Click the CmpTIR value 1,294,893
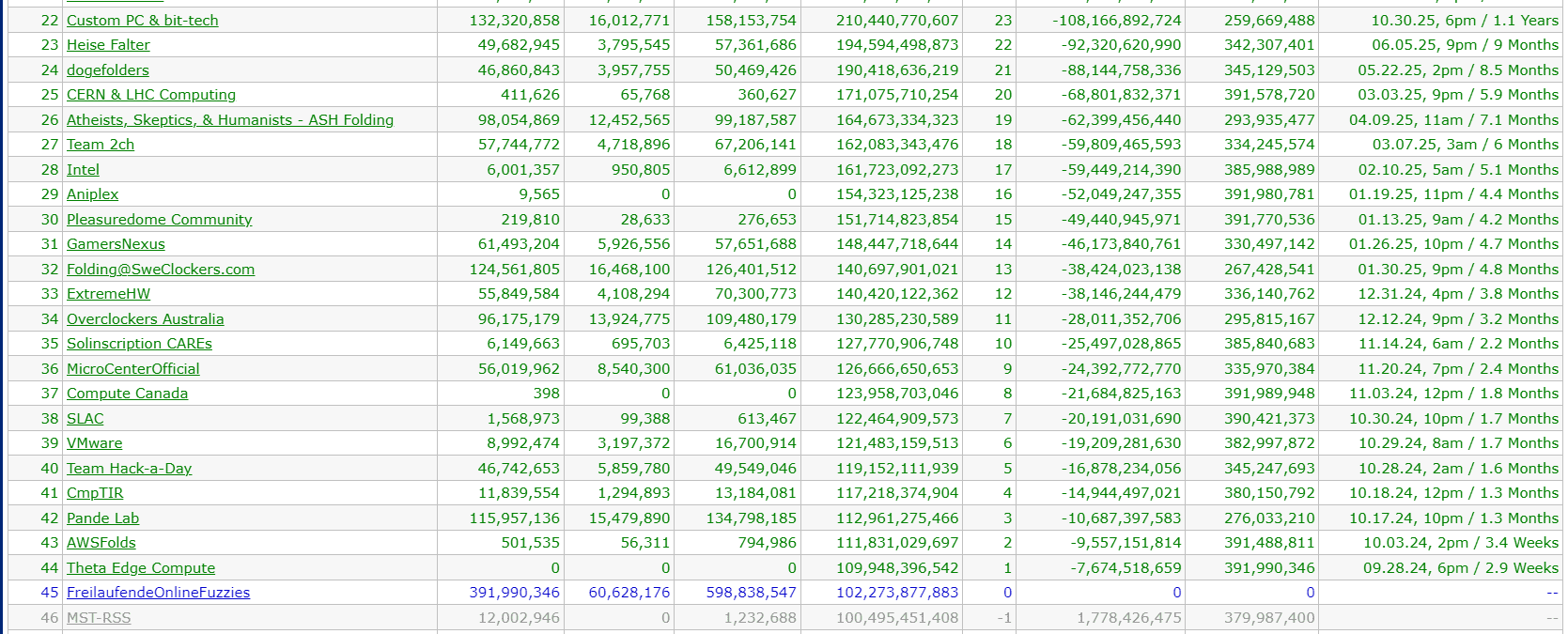The width and height of the screenshot is (1568, 634). point(634,493)
